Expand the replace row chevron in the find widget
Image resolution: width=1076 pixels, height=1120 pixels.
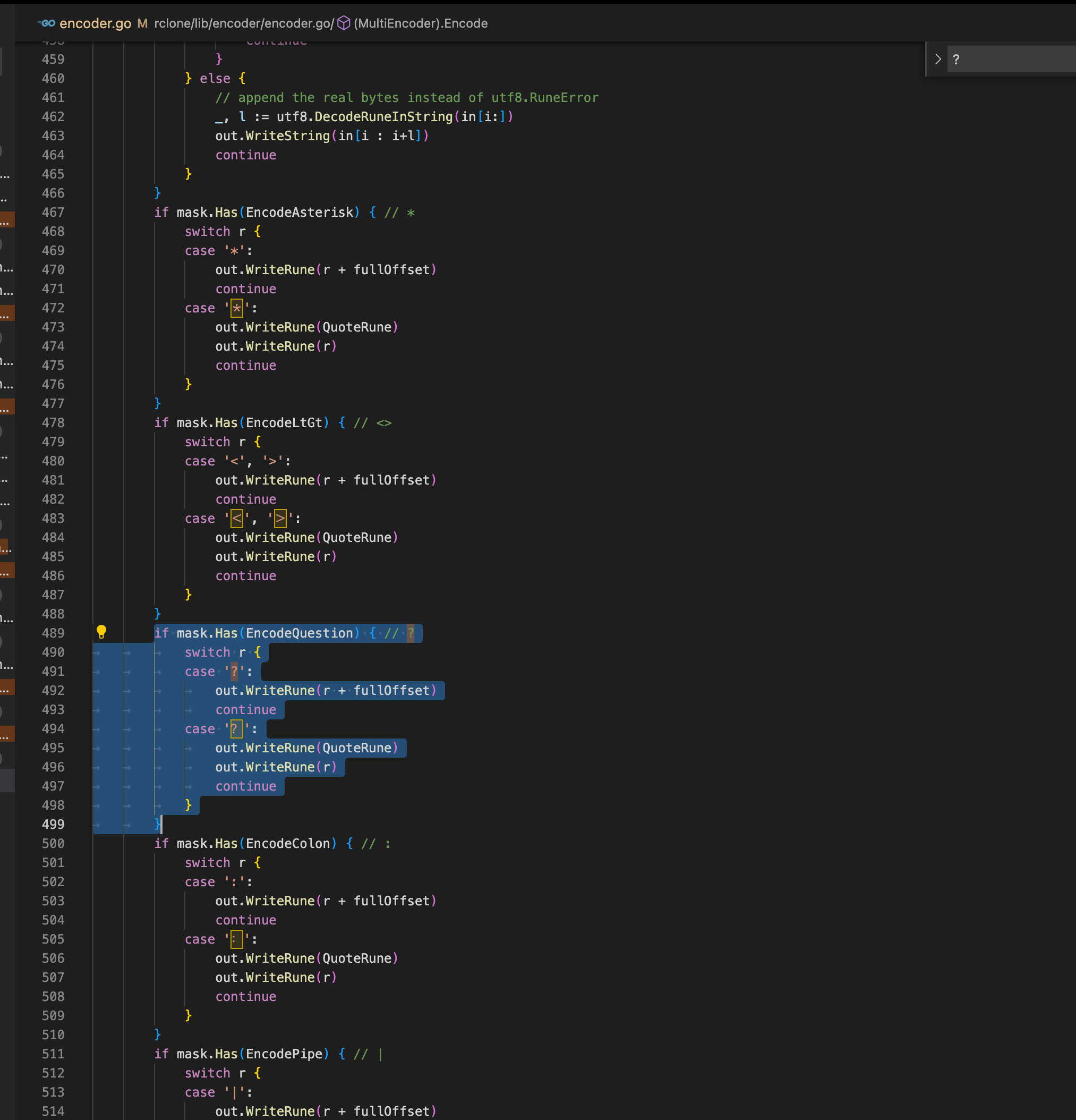click(937, 59)
